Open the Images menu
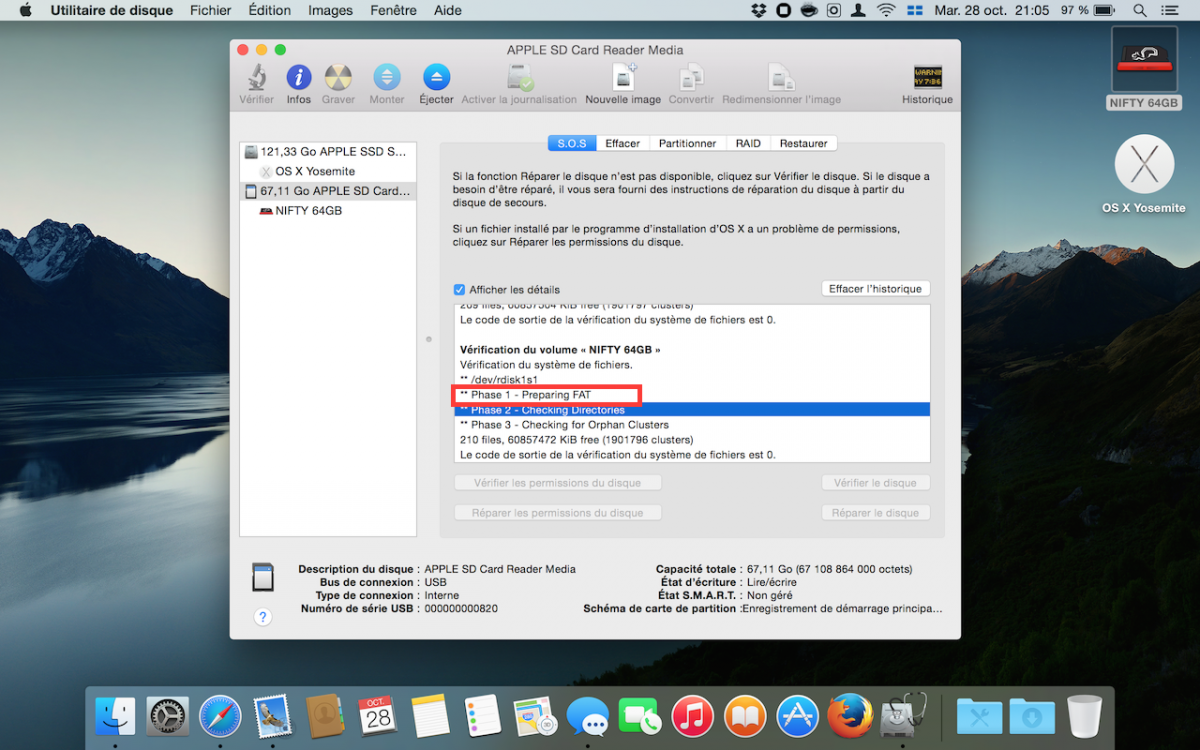The image size is (1200, 750). pyautogui.click(x=330, y=11)
